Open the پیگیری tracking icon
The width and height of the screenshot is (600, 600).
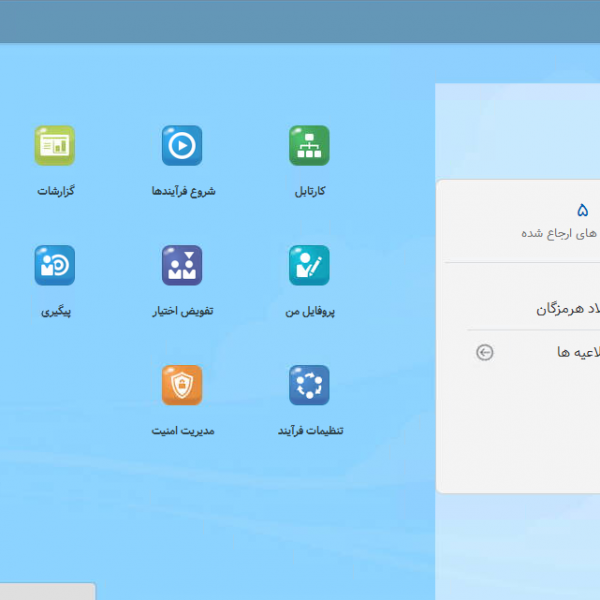[x=55, y=265]
